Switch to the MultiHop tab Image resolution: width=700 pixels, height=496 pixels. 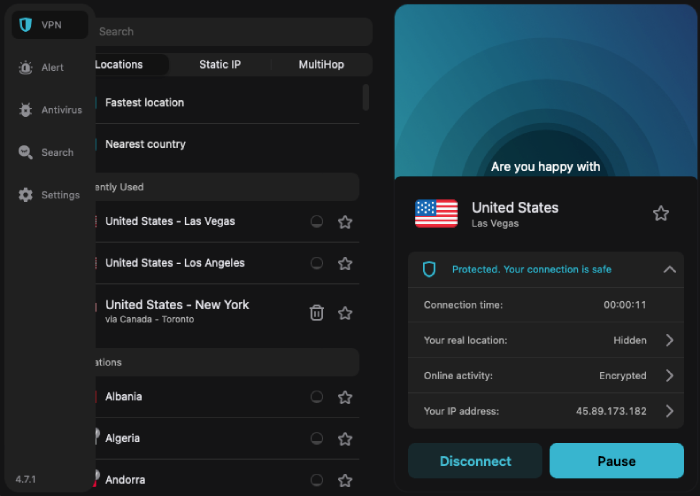pos(321,65)
